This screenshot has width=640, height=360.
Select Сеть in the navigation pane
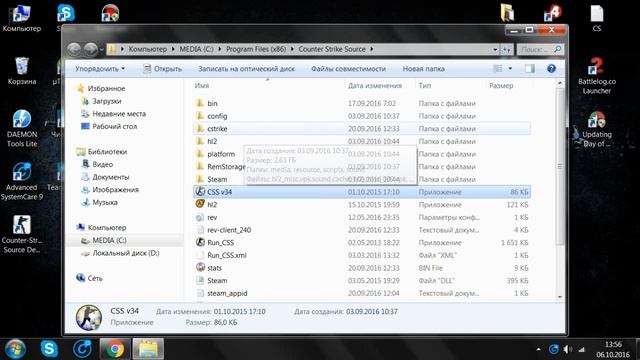95,278
